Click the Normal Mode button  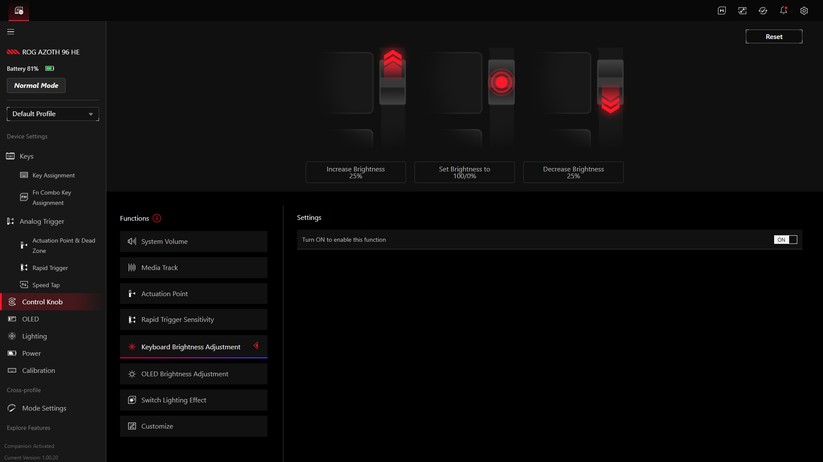[36, 85]
